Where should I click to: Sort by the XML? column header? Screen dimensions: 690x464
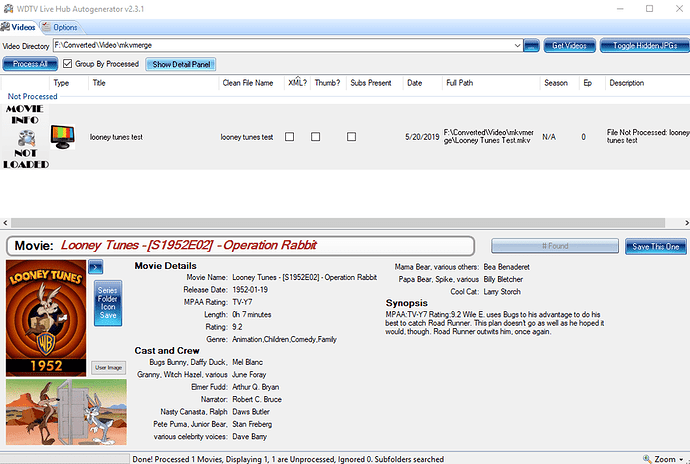pos(297,83)
